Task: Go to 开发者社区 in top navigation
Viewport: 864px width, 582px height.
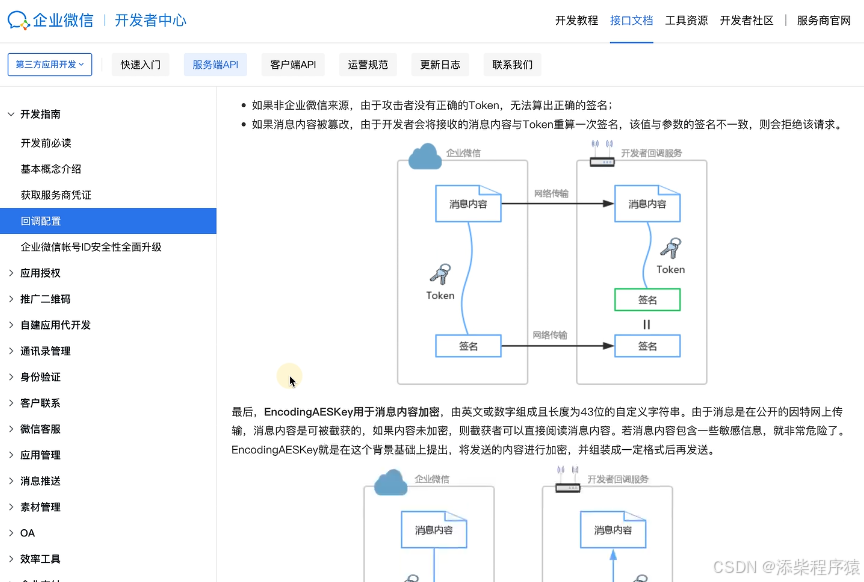Action: pos(747,20)
